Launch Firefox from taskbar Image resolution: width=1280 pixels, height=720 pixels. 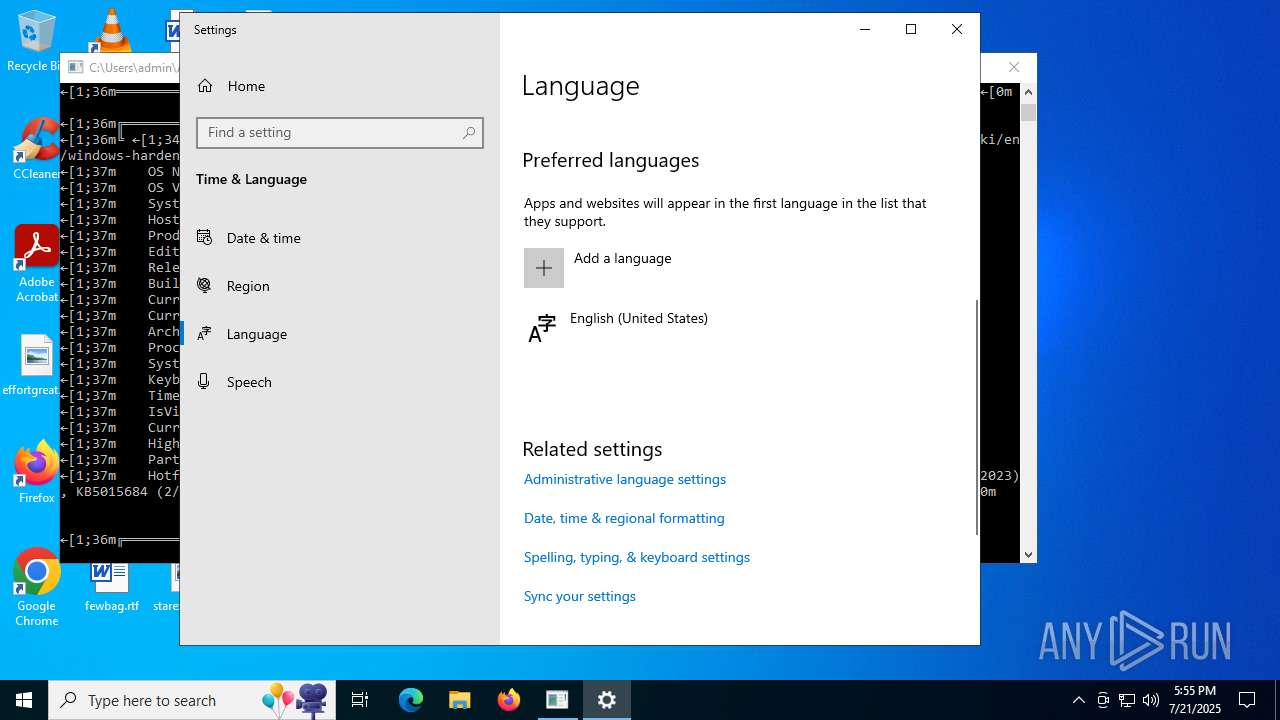point(509,700)
